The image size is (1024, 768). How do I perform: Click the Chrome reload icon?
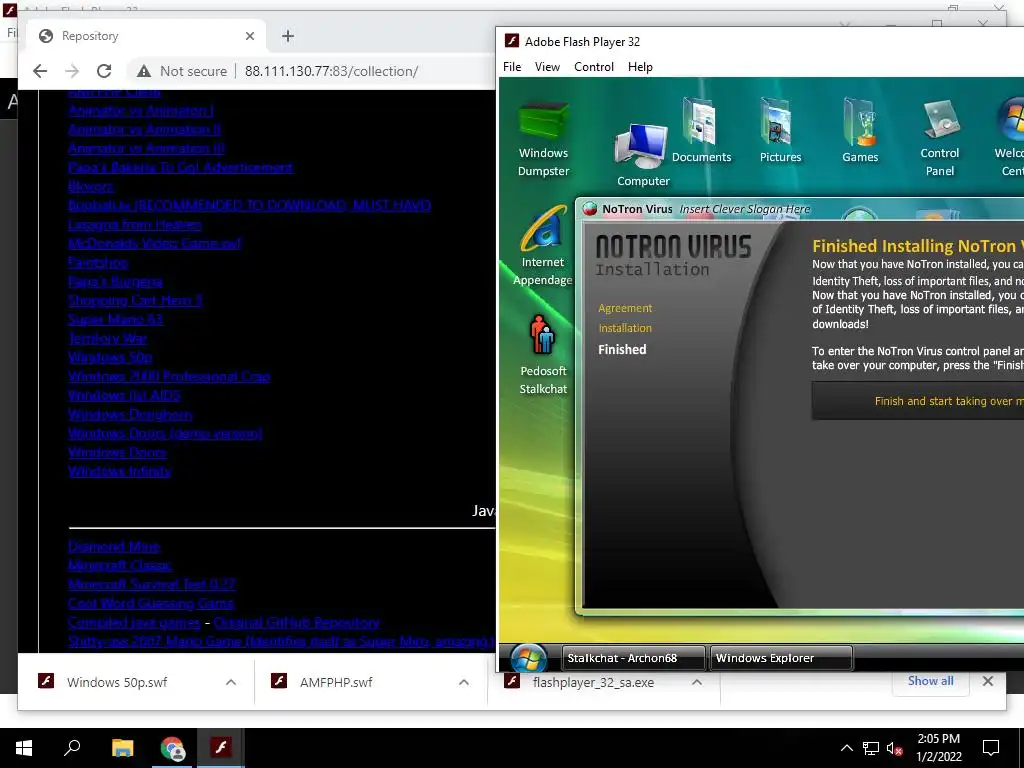(104, 71)
